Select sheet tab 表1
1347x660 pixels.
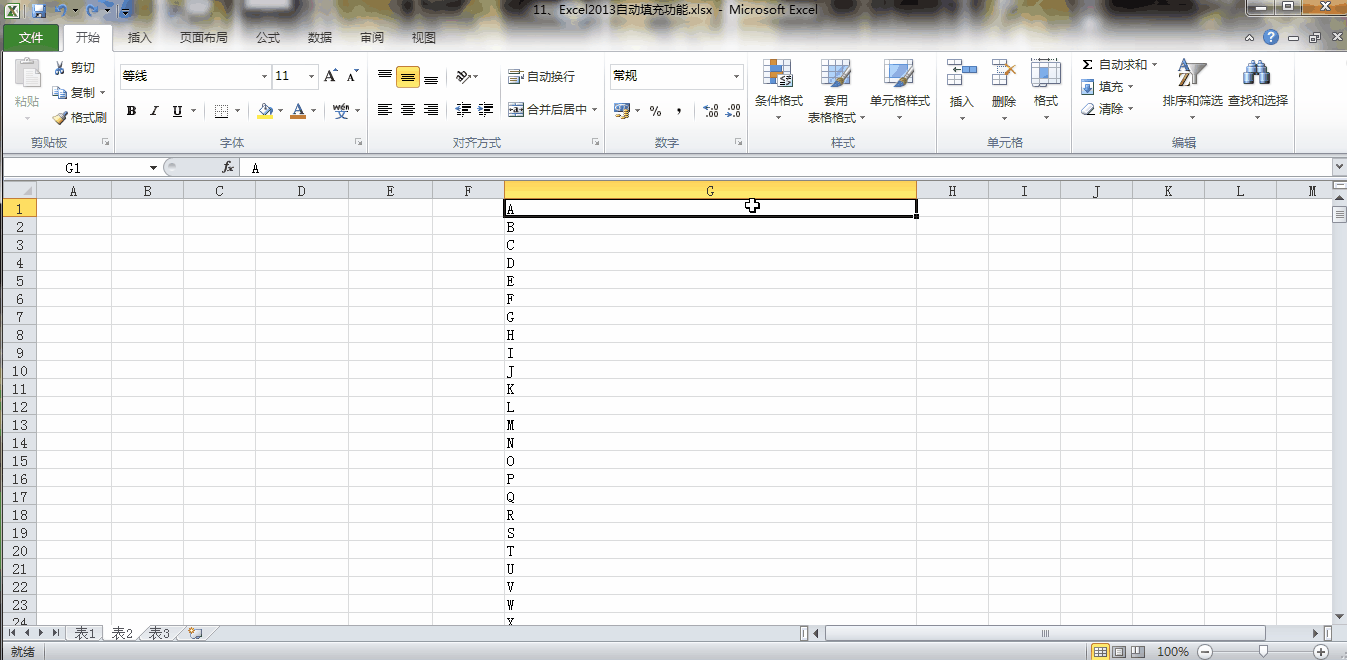[x=85, y=633]
